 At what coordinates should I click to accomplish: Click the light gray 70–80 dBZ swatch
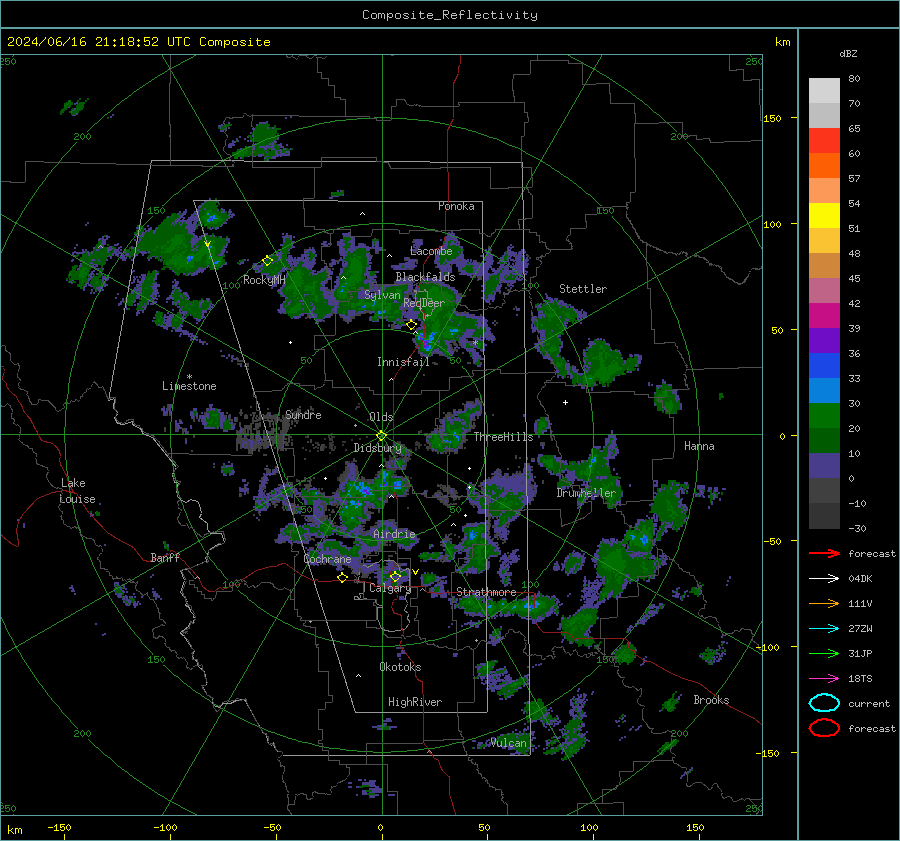tap(824, 91)
